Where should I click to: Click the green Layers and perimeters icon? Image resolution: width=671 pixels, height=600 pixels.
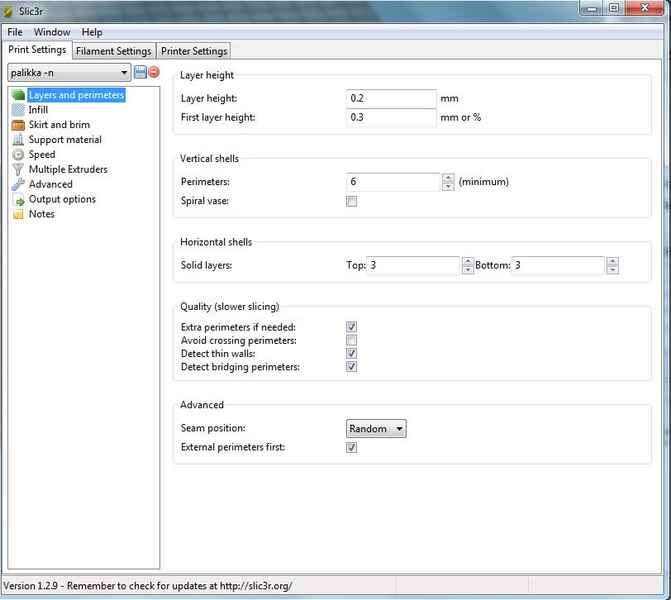point(18,95)
